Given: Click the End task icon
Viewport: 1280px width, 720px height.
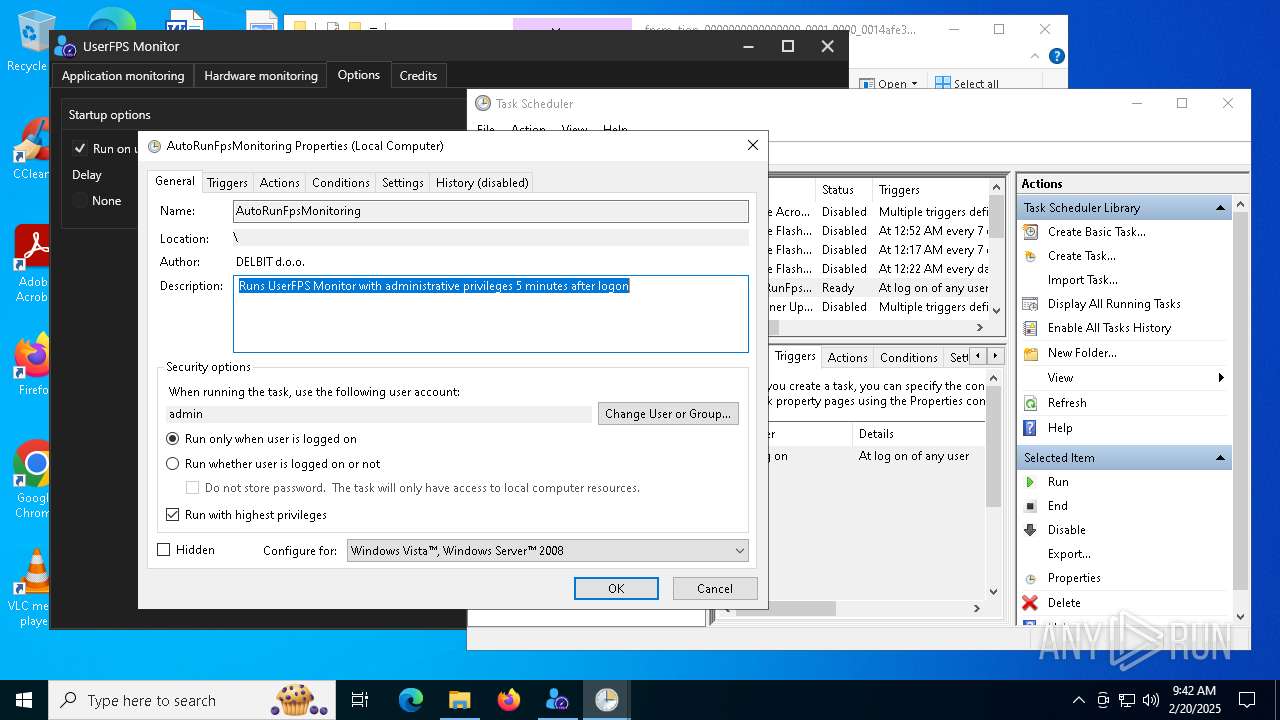Looking at the screenshot, I should coord(1030,506).
